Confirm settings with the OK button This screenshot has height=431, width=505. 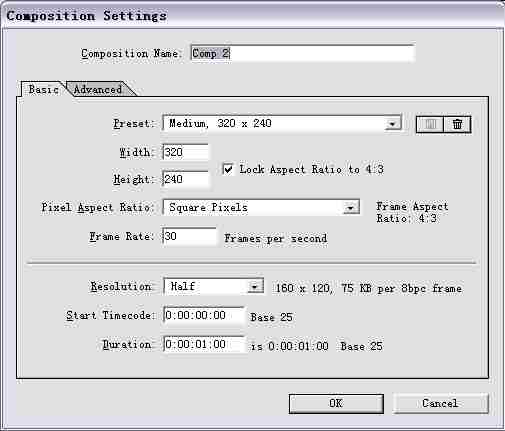(336, 404)
